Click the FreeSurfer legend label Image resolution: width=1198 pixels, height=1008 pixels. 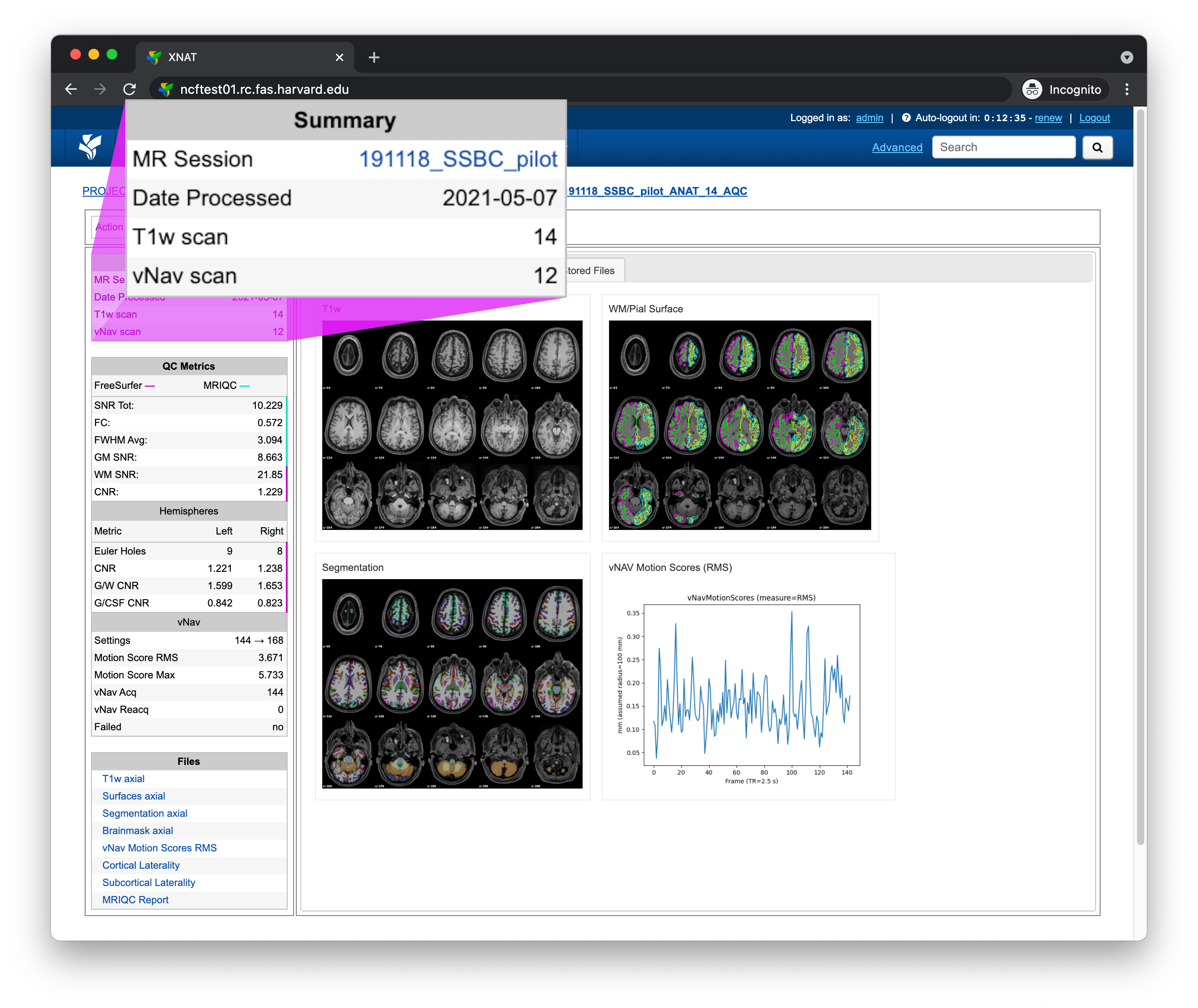coord(118,385)
